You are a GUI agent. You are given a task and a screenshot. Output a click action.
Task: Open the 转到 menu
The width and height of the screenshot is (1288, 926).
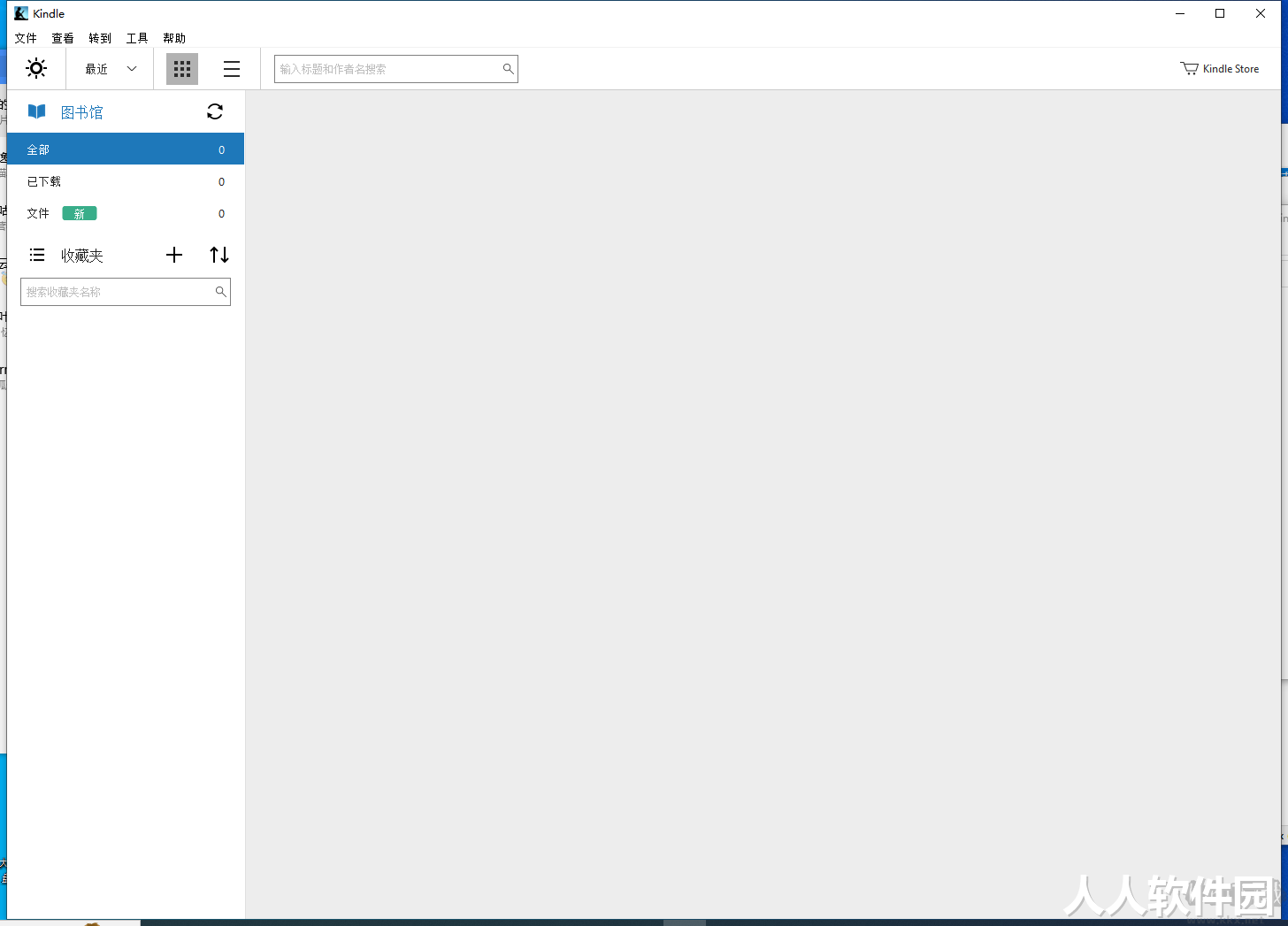click(x=100, y=38)
